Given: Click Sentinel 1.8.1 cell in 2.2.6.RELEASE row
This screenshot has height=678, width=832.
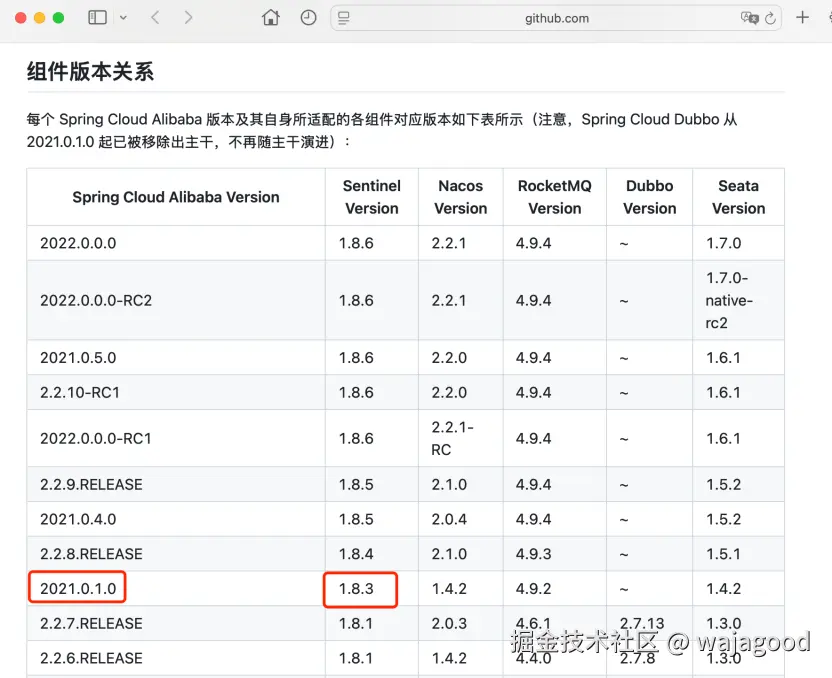Looking at the screenshot, I should 371,658.
